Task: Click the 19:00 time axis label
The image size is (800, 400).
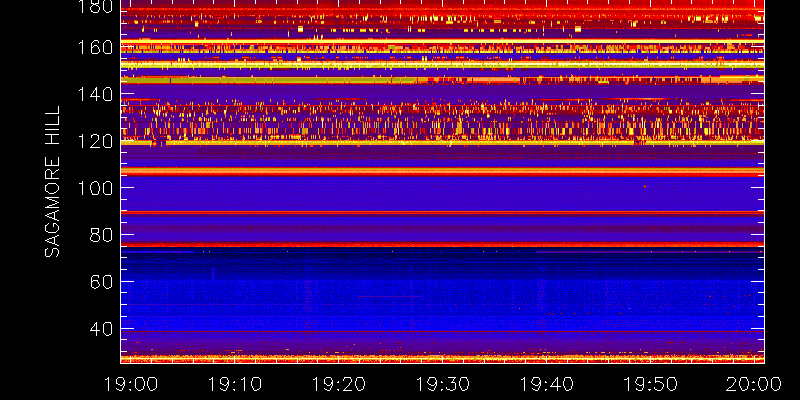Action: point(131,384)
